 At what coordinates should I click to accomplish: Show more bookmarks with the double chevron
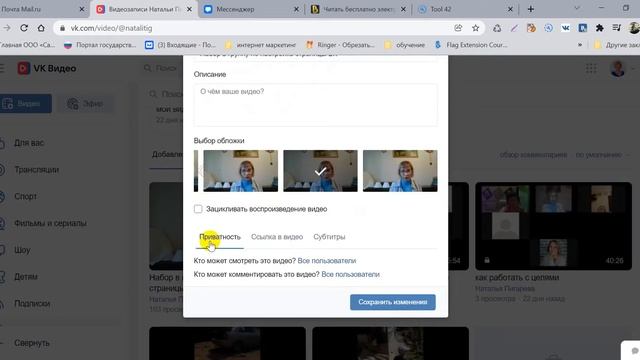[580, 45]
